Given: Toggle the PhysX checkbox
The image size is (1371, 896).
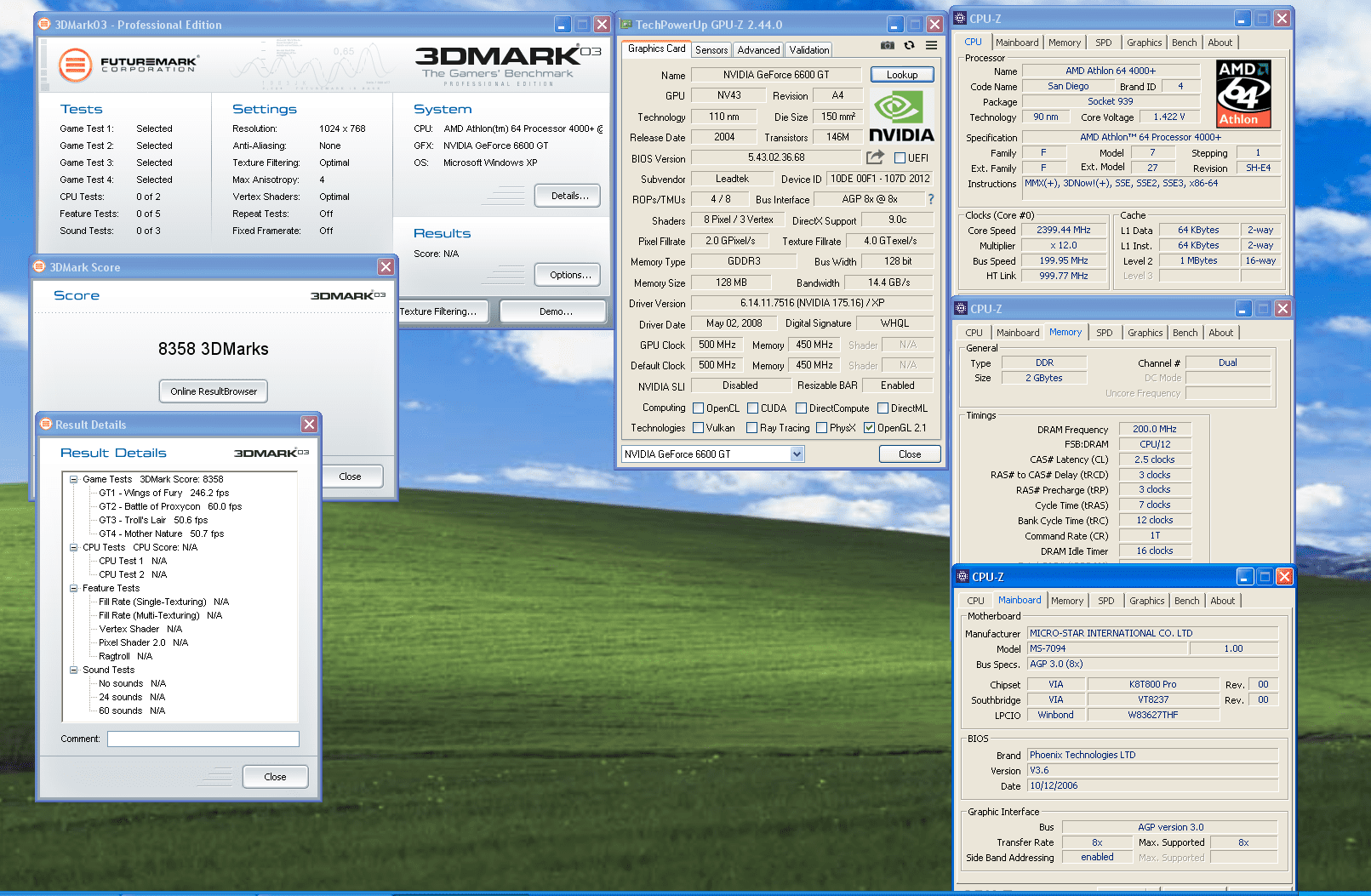Looking at the screenshot, I should [821, 428].
